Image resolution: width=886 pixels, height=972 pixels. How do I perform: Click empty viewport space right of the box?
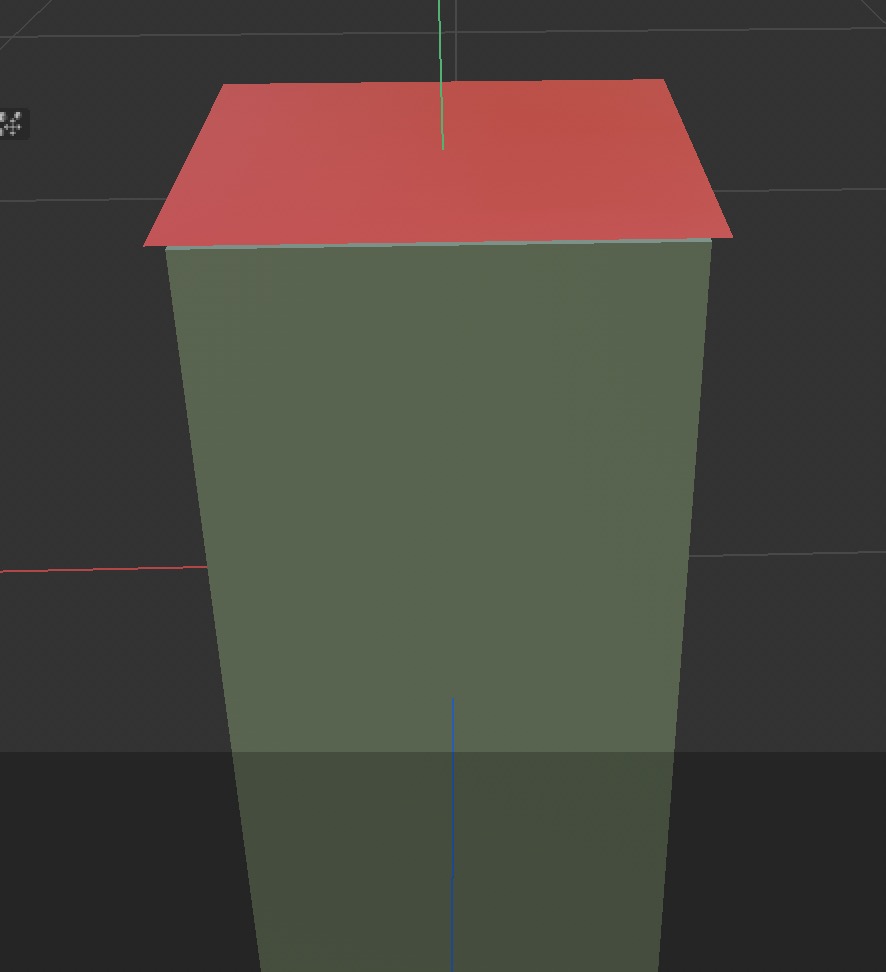[810, 400]
